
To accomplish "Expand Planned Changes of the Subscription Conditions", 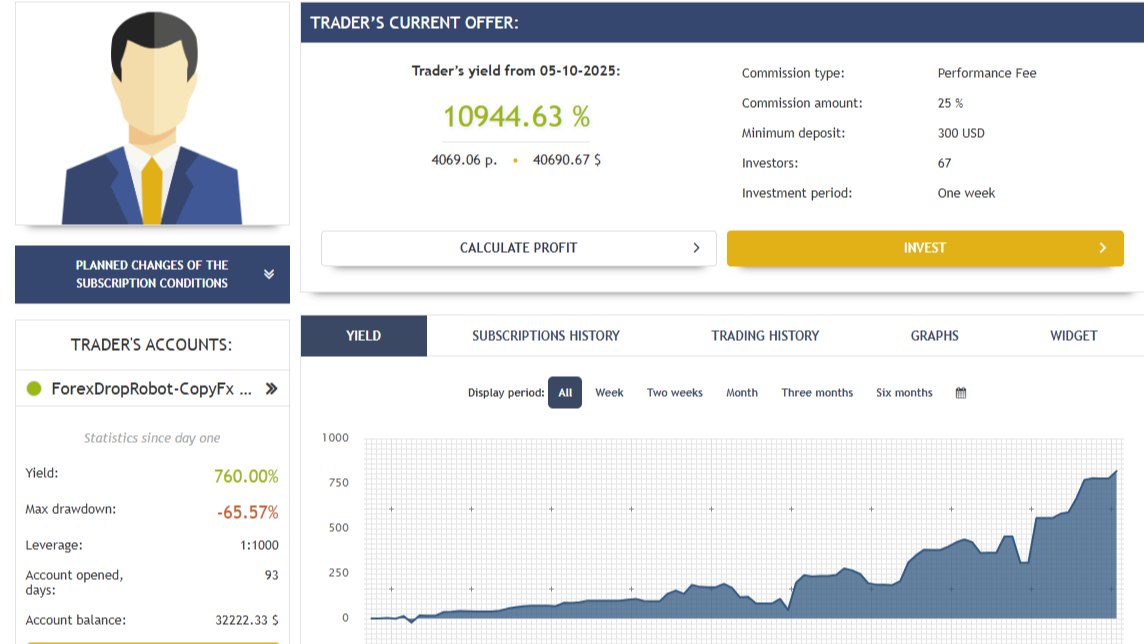I will coord(152,274).
